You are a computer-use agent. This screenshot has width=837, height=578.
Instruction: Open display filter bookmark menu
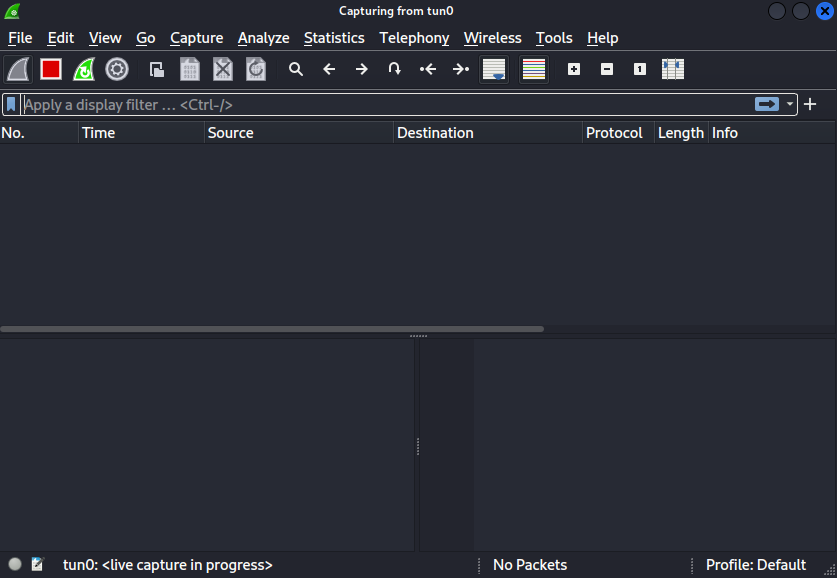[11, 105]
